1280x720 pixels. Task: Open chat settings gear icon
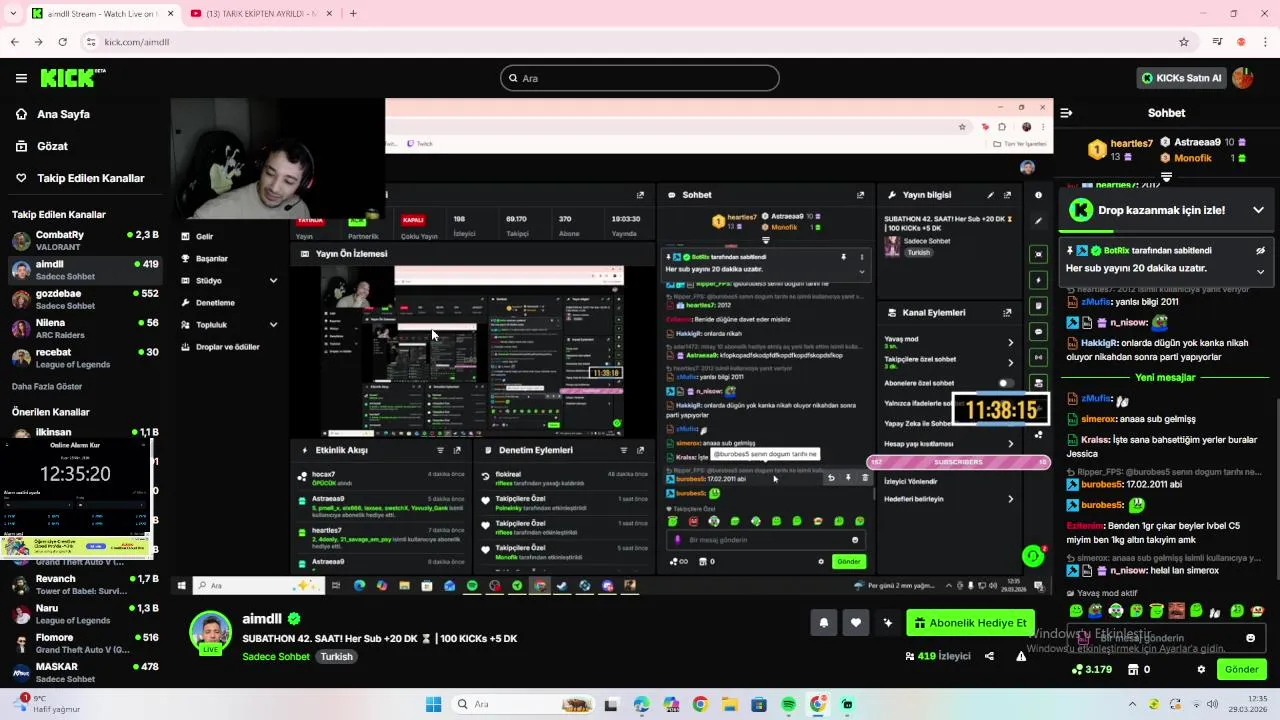pyautogui.click(x=1201, y=669)
